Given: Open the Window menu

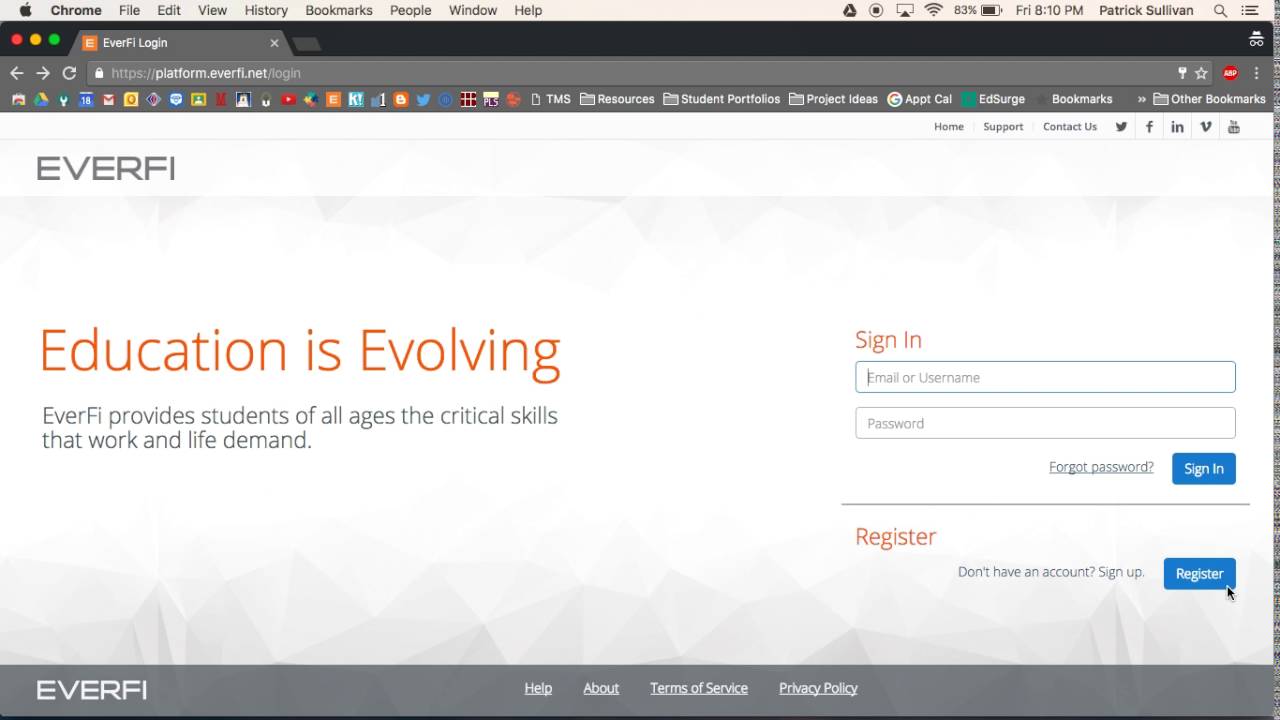Looking at the screenshot, I should click(473, 10).
